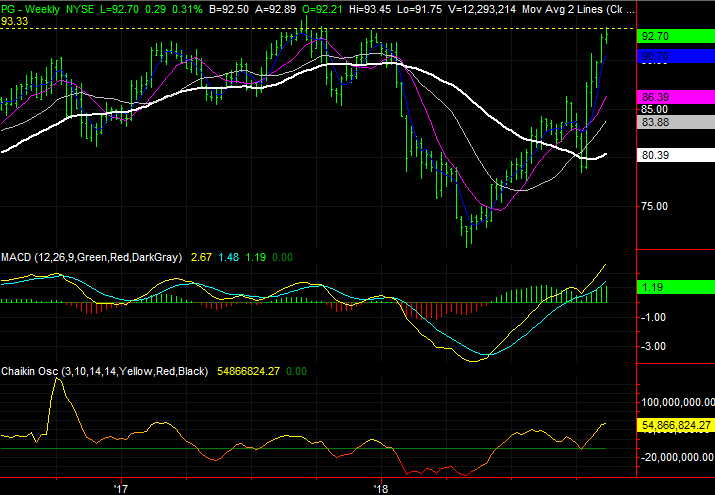The height and width of the screenshot is (495, 715).
Task: Click the green 1.19 MACD axis tag
Action: [x=675, y=287]
